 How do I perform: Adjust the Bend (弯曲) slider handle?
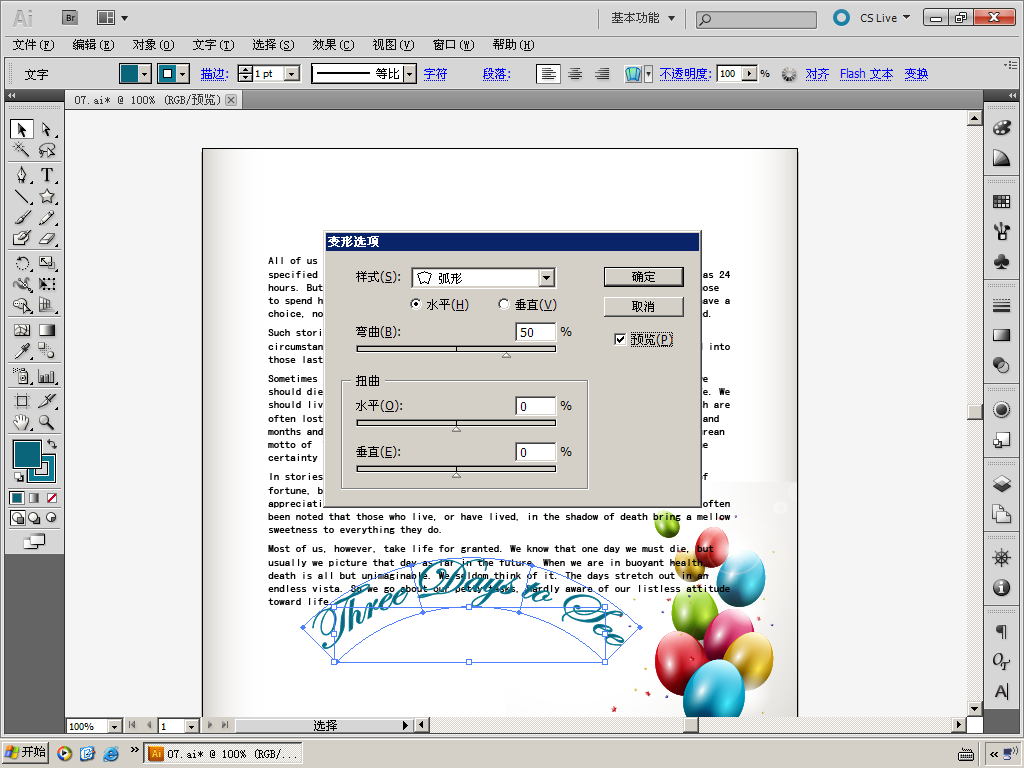click(x=506, y=355)
